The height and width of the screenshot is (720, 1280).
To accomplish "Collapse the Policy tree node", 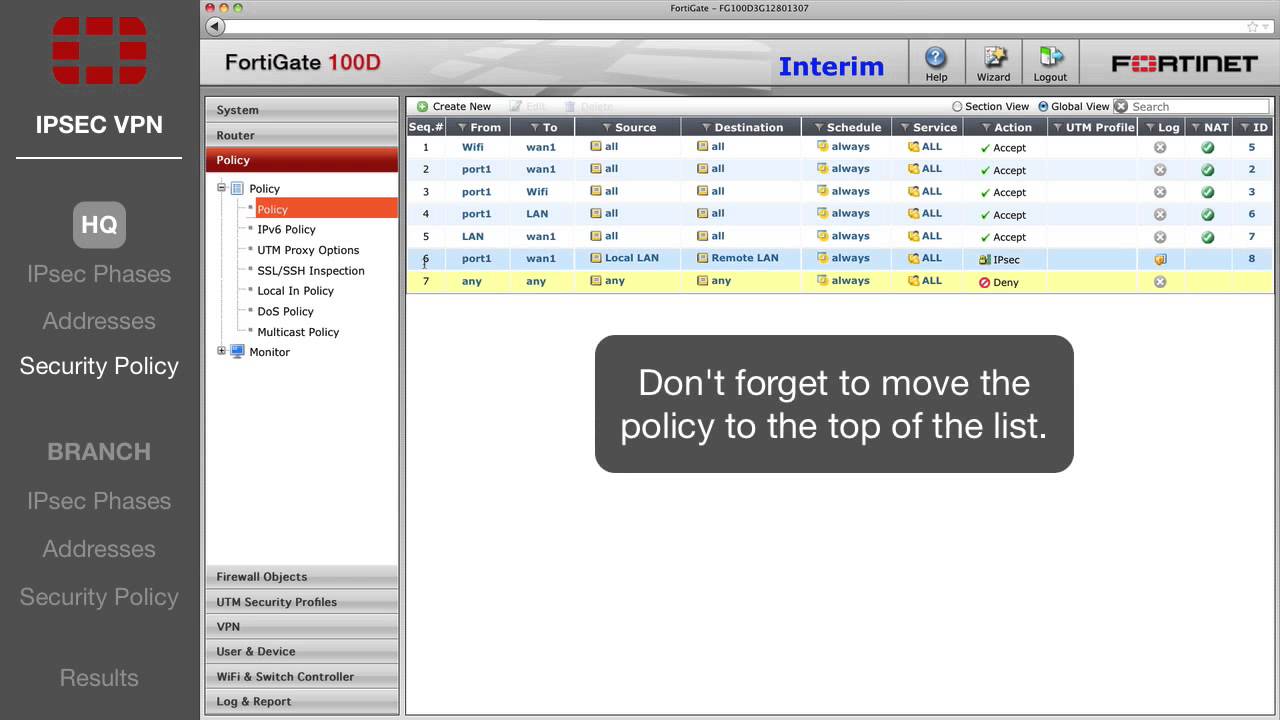I will pos(221,187).
